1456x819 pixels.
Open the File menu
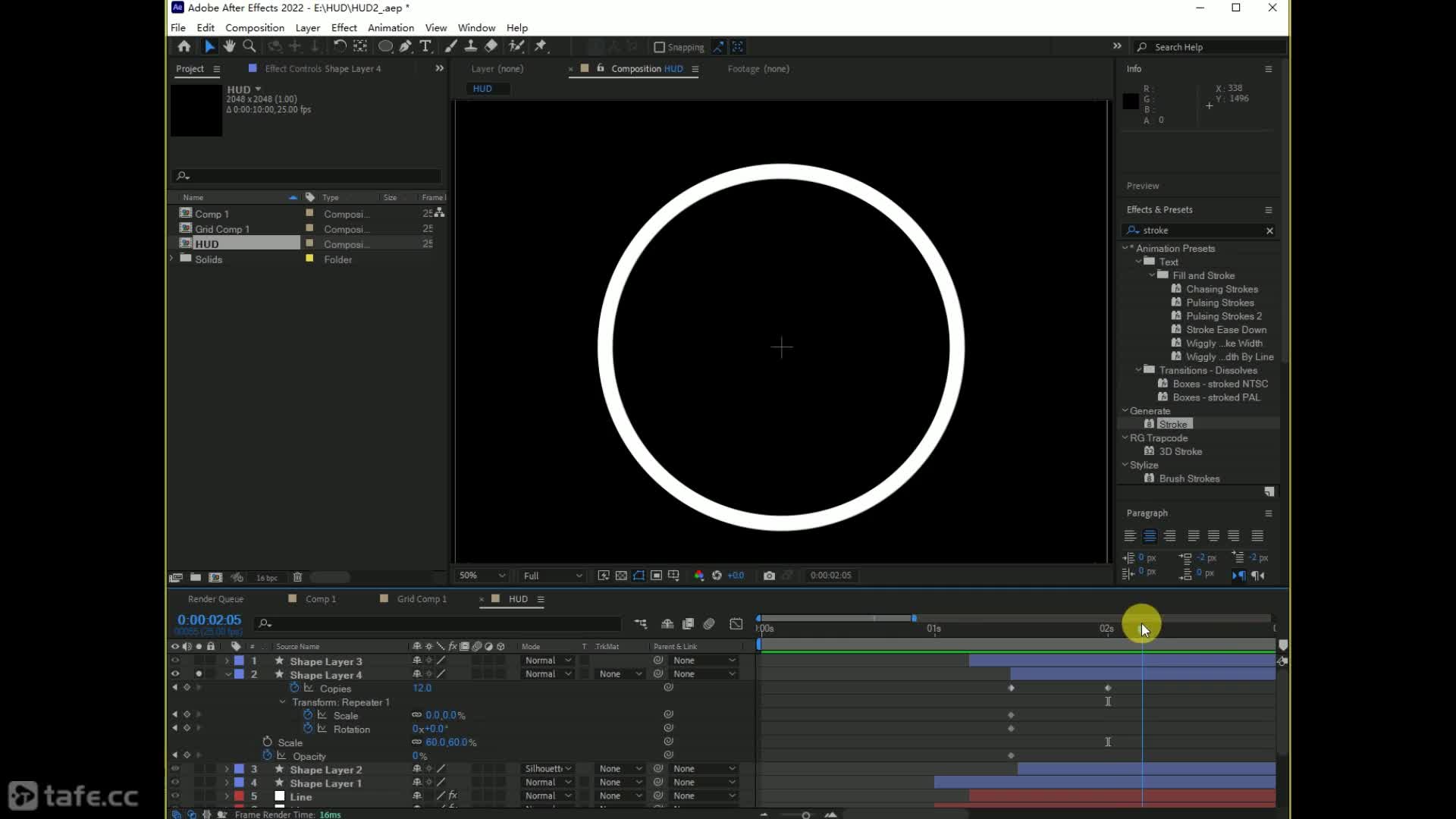(x=178, y=27)
